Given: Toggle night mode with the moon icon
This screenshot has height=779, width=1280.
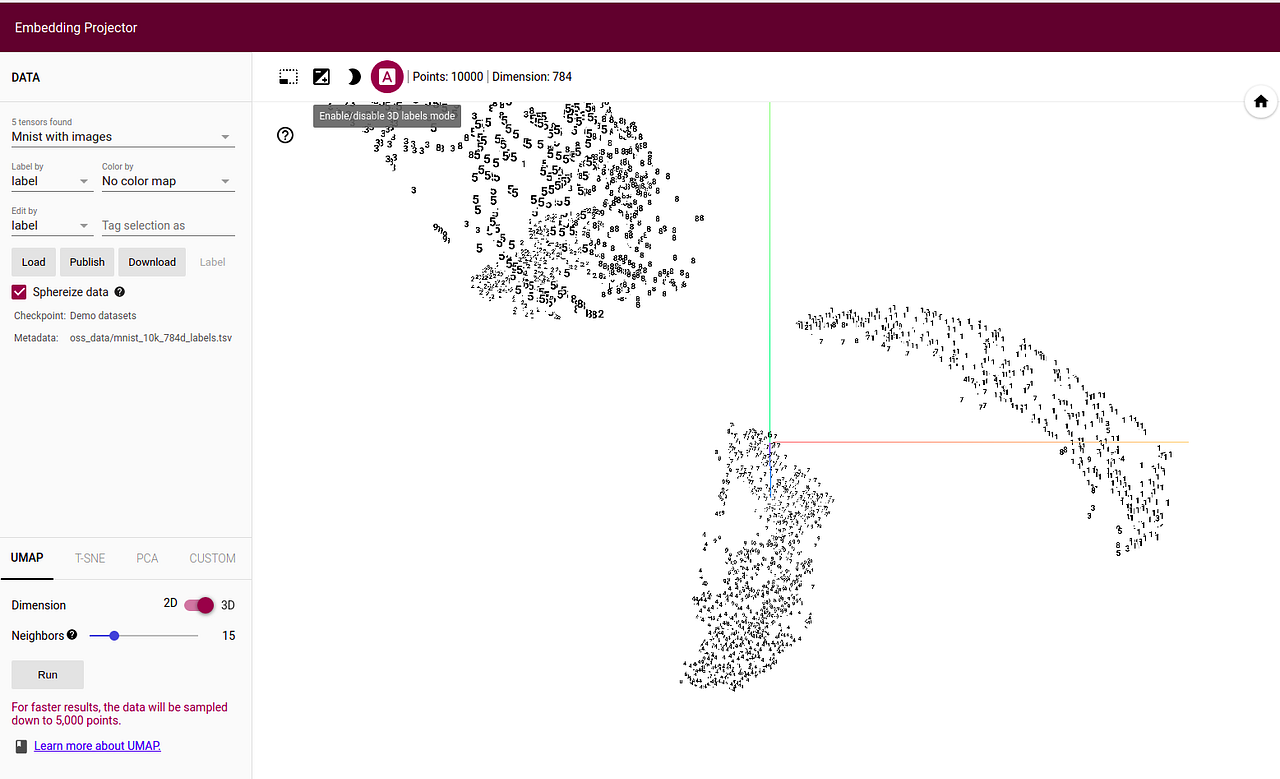Looking at the screenshot, I should 354,76.
